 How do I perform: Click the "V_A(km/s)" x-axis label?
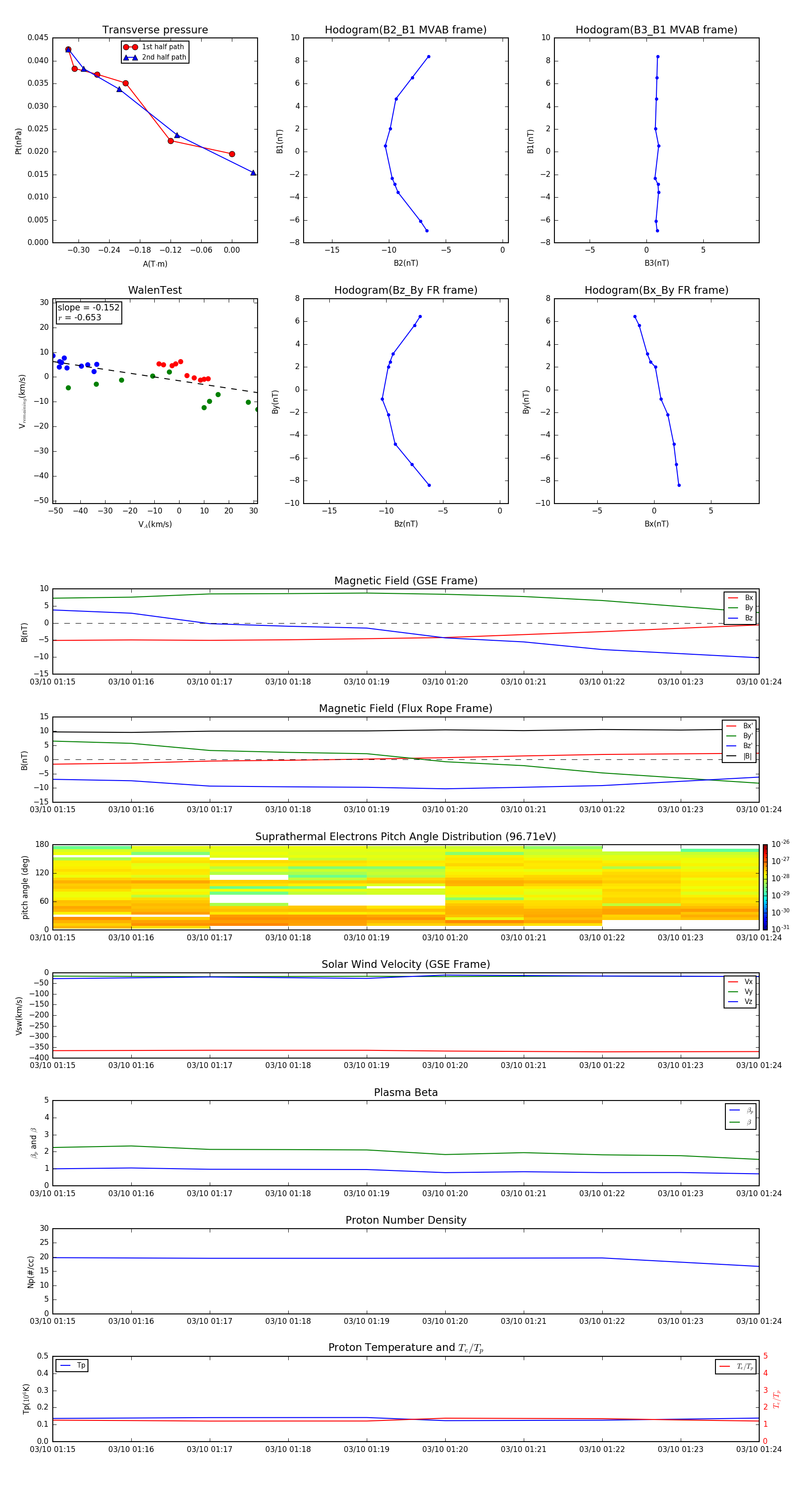(x=155, y=524)
